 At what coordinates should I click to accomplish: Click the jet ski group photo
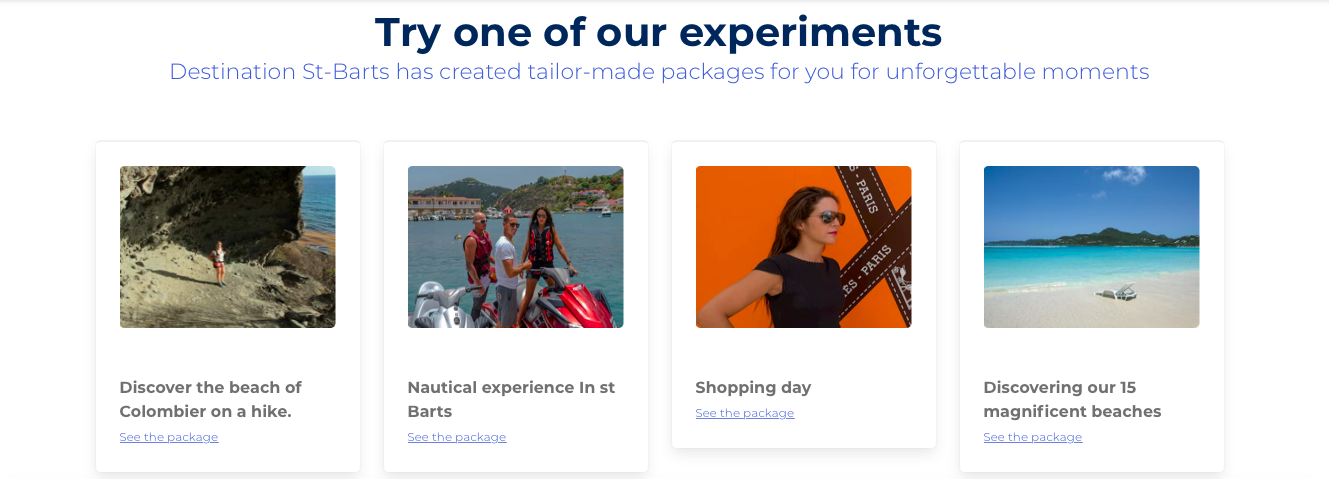coord(515,246)
